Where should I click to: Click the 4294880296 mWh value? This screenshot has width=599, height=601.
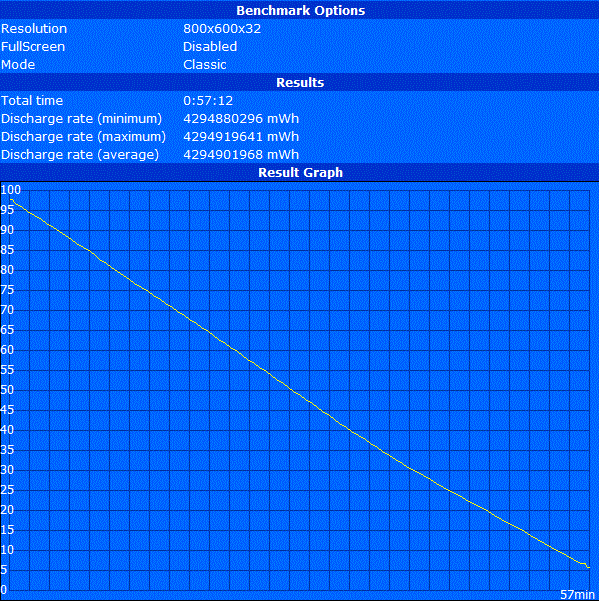coord(241,119)
